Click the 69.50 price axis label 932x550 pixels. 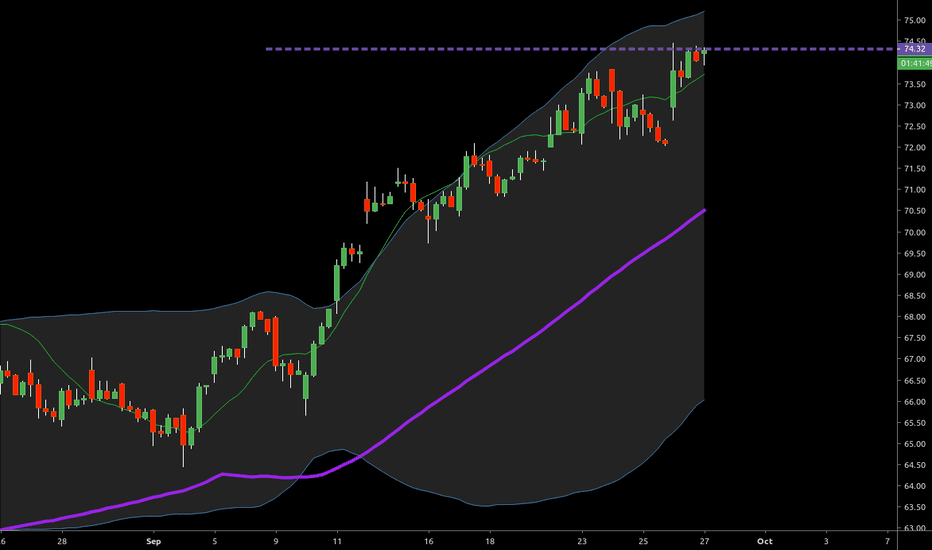(x=914, y=253)
